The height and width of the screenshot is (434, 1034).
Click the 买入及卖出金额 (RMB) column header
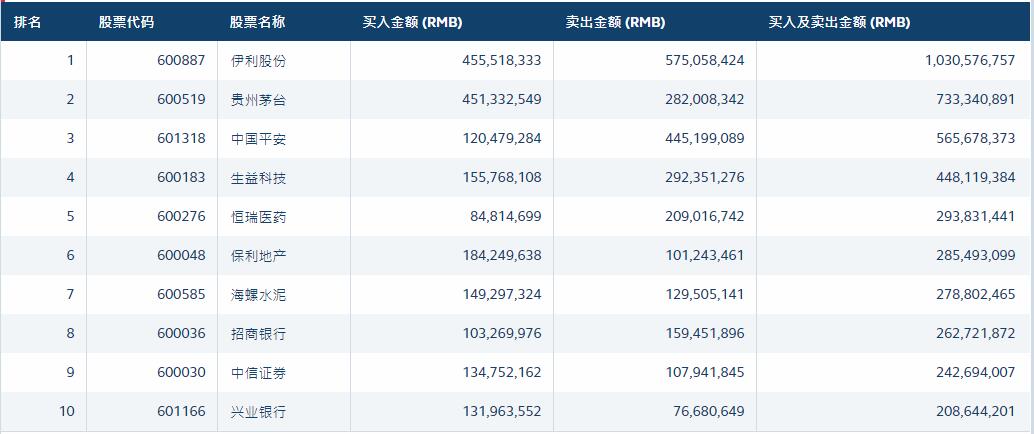pos(839,22)
